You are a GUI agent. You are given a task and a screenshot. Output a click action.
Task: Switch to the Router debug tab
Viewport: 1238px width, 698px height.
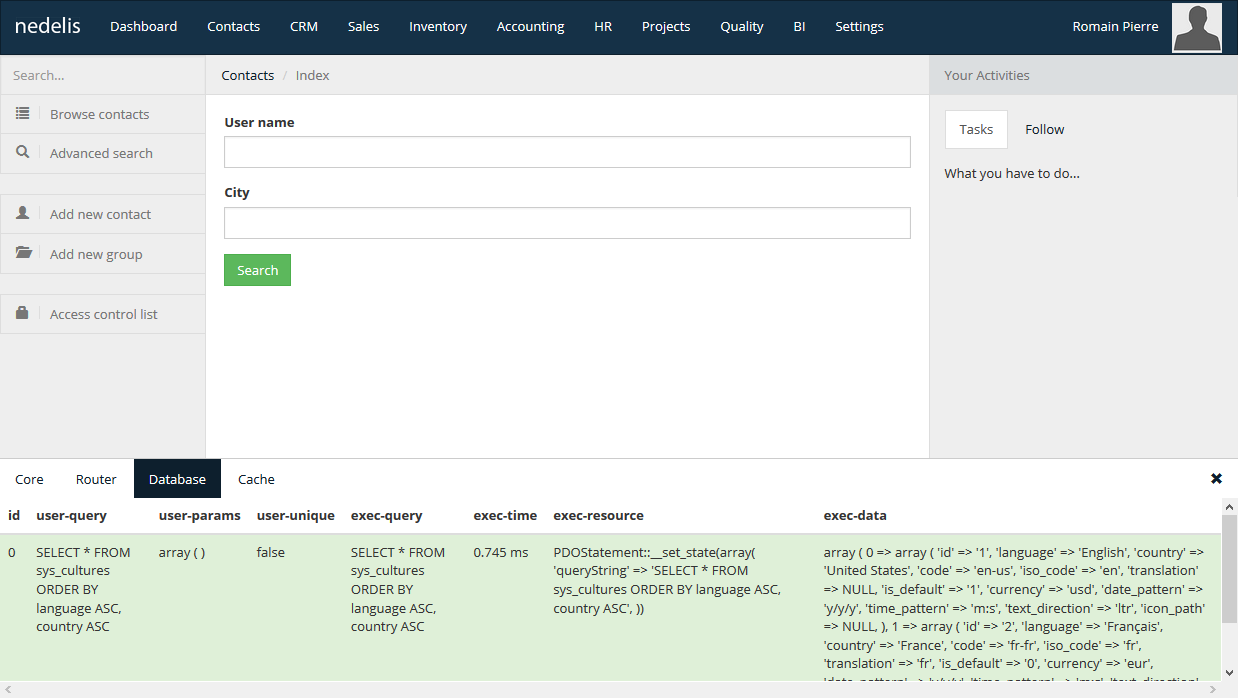tap(96, 479)
